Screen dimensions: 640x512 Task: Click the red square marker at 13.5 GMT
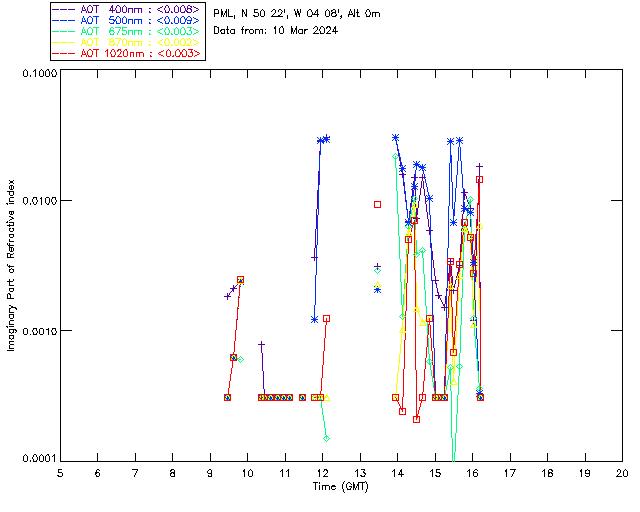click(x=378, y=205)
